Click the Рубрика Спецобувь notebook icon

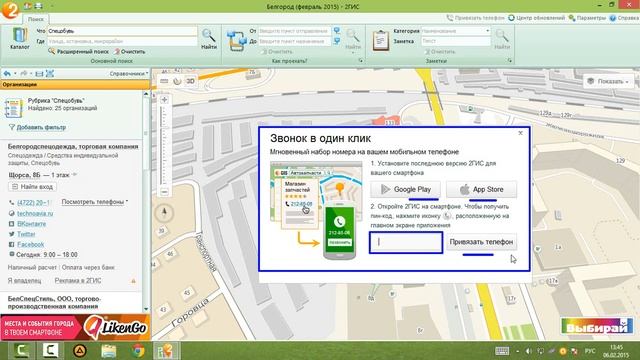(13, 108)
